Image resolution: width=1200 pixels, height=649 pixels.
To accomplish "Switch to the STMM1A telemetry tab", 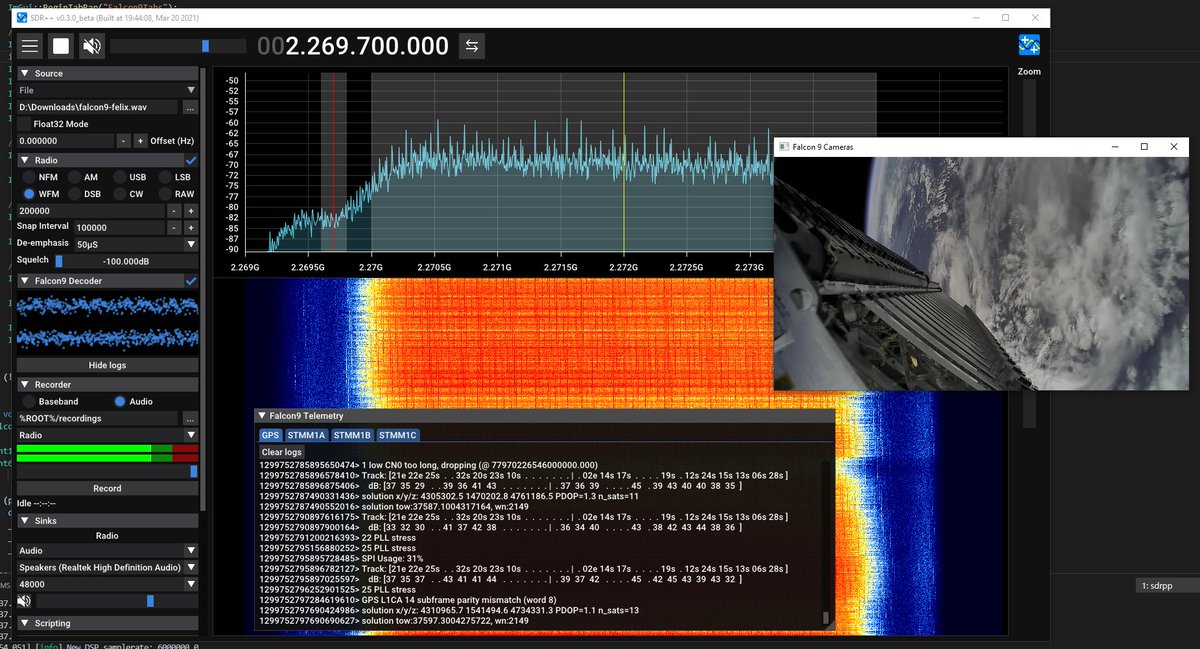I will [x=307, y=435].
